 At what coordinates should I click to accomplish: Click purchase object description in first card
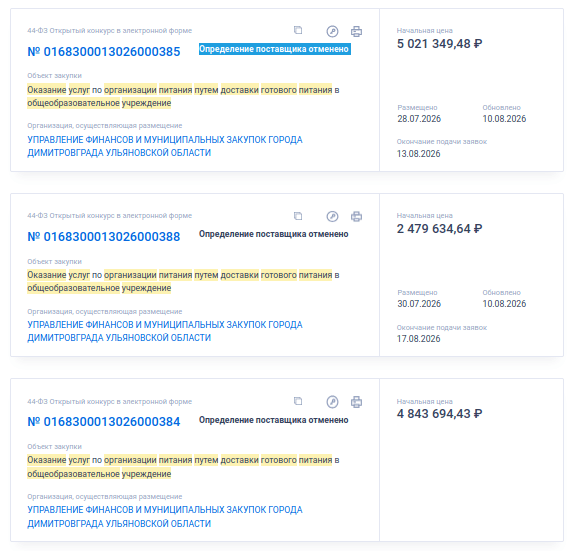183,97
